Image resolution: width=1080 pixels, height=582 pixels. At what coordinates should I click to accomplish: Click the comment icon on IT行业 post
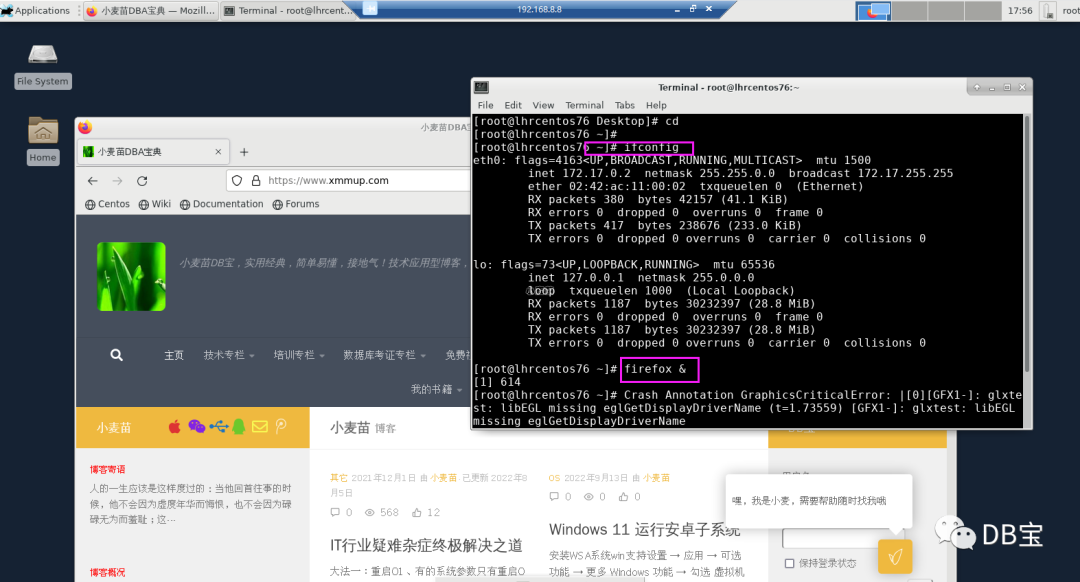coord(335,512)
